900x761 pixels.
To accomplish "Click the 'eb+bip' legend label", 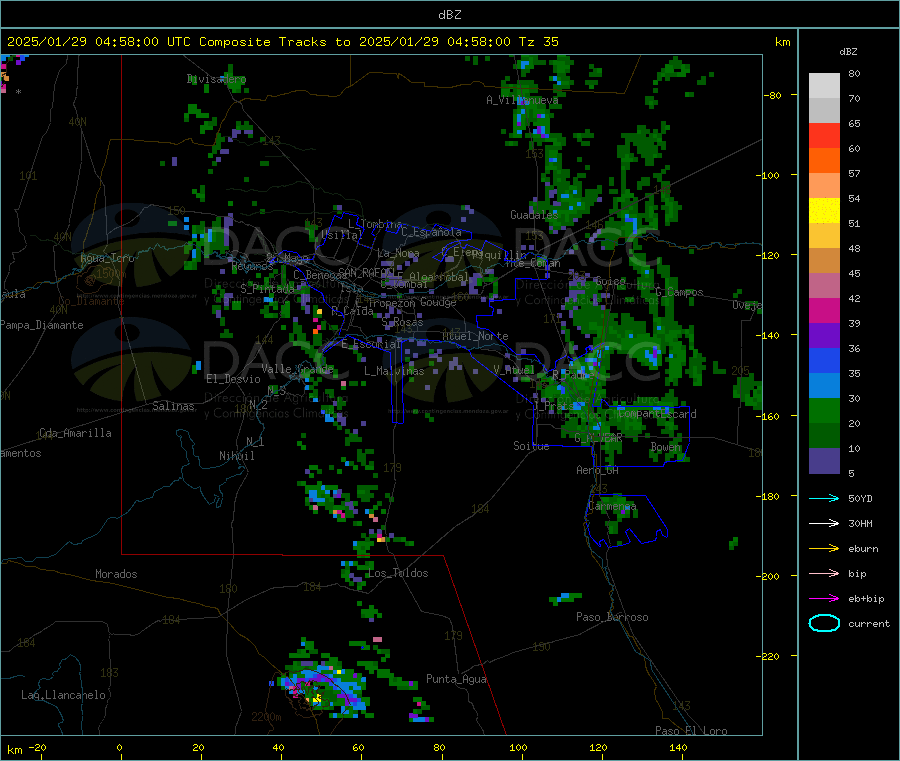I will click(x=866, y=599).
